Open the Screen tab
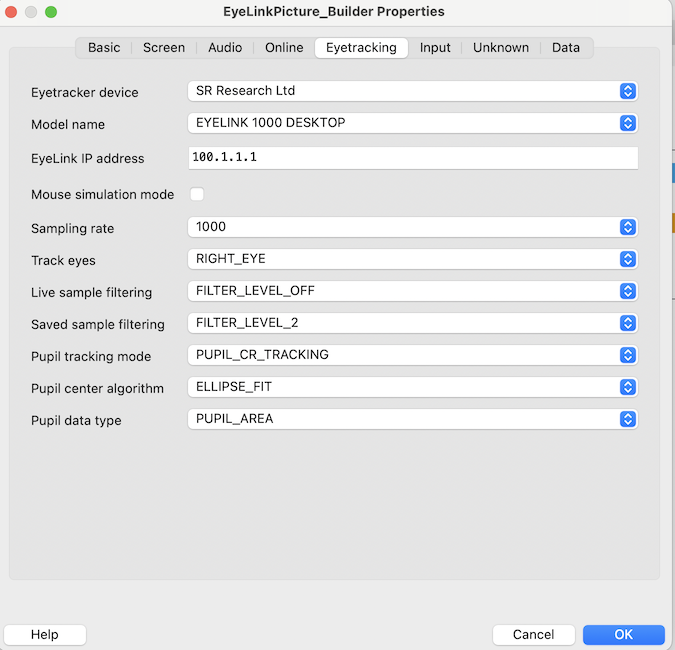 pos(164,48)
